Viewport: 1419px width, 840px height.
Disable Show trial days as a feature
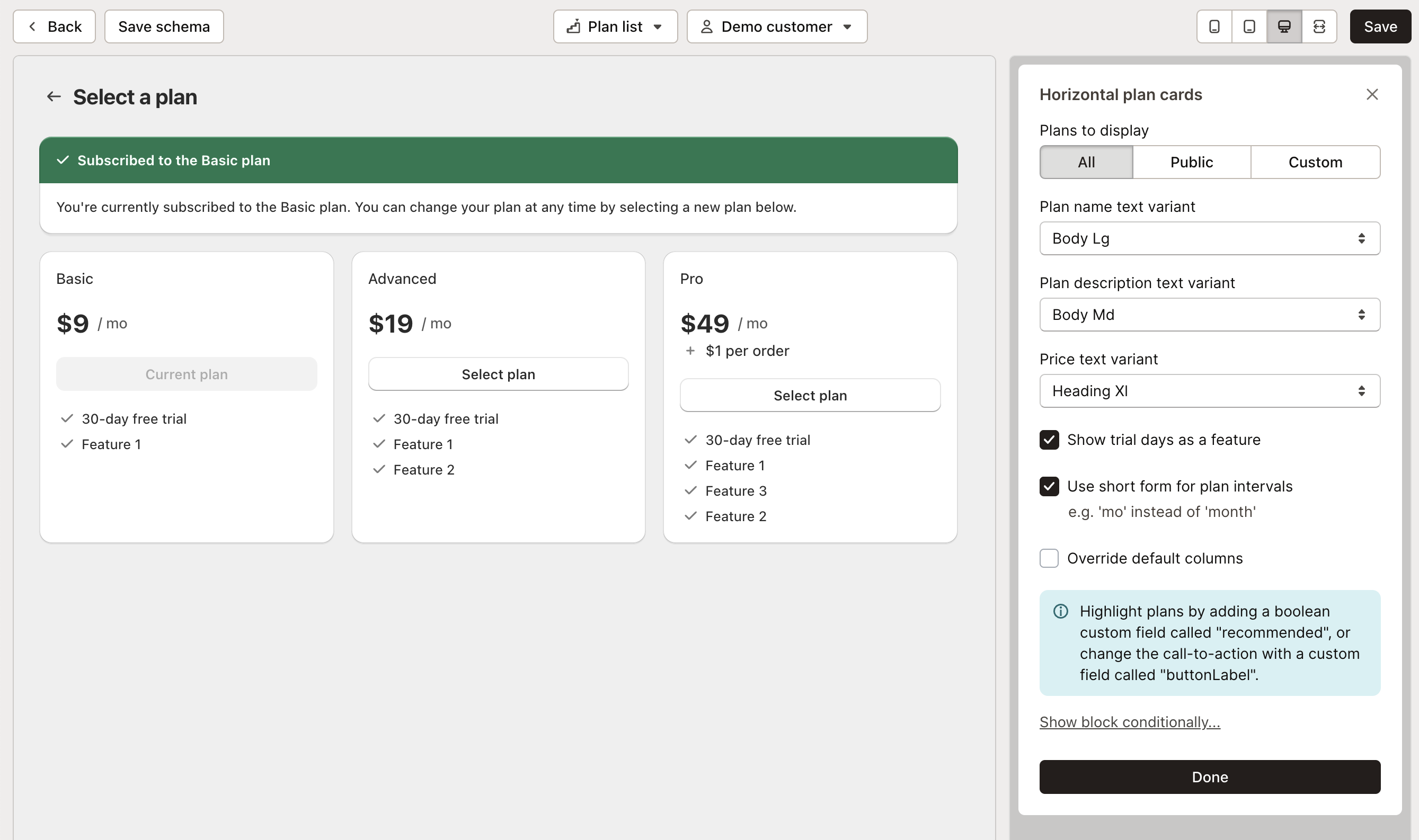point(1050,440)
